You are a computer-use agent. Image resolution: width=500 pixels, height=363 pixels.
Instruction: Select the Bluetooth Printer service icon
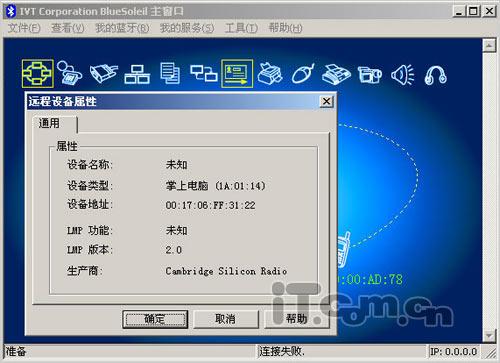click(270, 74)
